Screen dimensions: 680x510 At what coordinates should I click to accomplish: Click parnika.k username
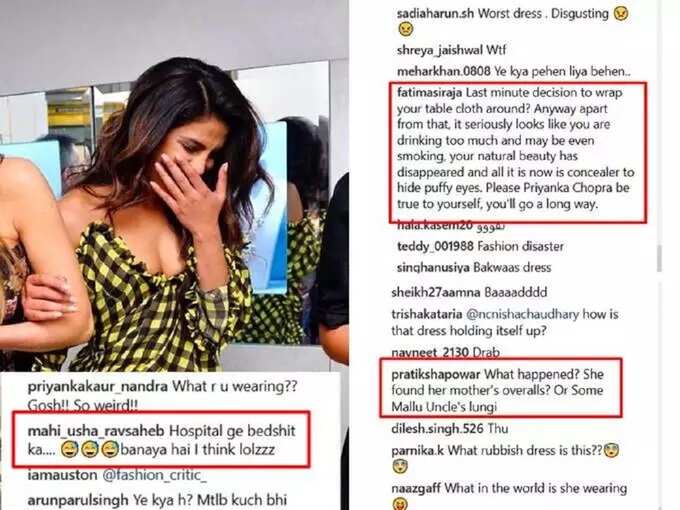coord(417,451)
